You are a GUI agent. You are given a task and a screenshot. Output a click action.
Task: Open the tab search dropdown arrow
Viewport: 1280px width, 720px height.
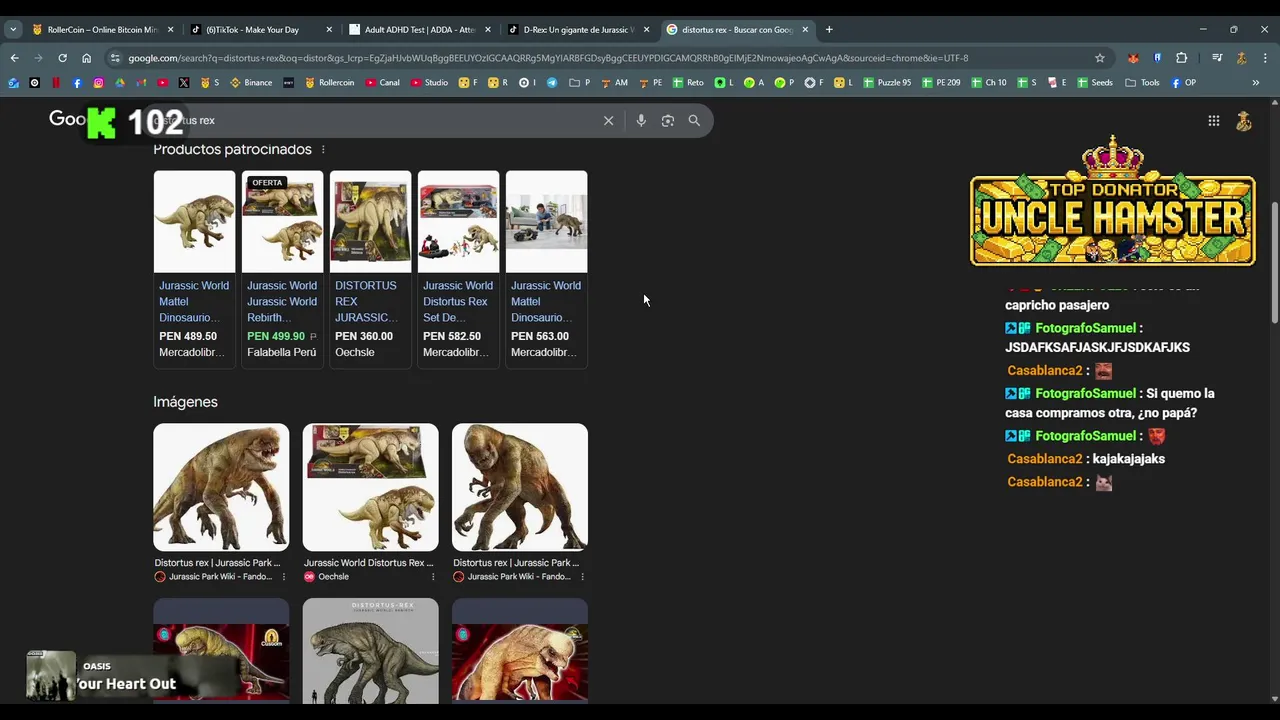pos(13,29)
